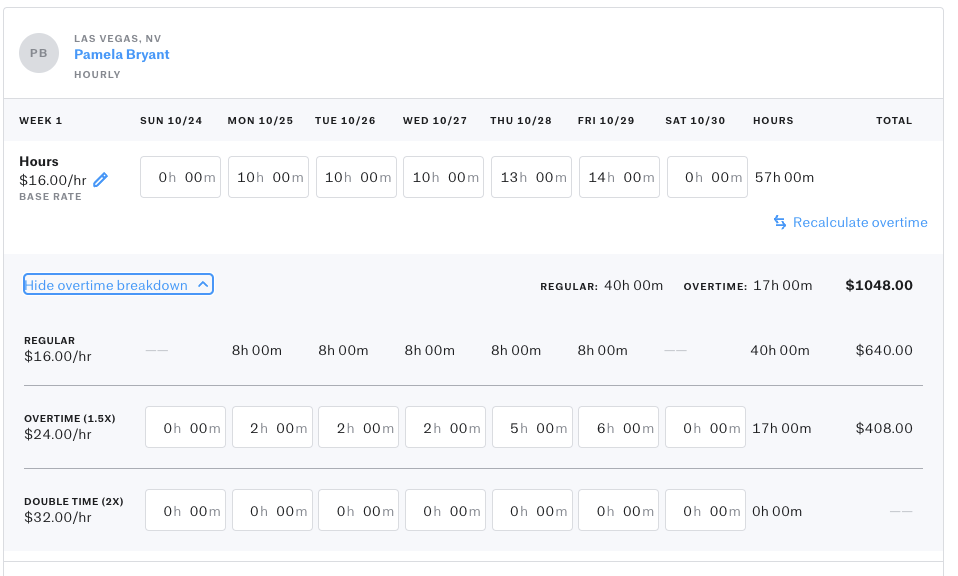The height and width of the screenshot is (576, 958).
Task: Click the $24.00/hr overtime rate text
Action: pos(57,434)
